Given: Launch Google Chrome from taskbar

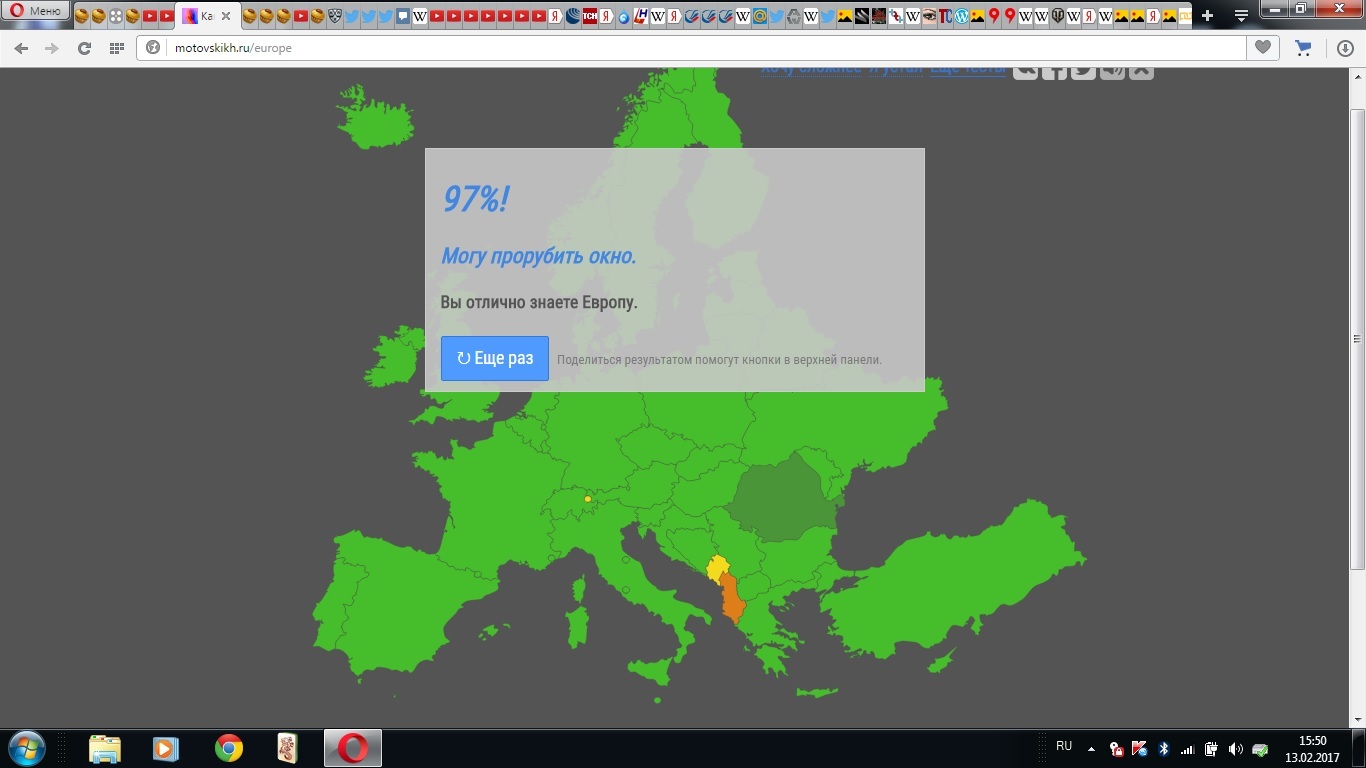Looking at the screenshot, I should [x=228, y=748].
